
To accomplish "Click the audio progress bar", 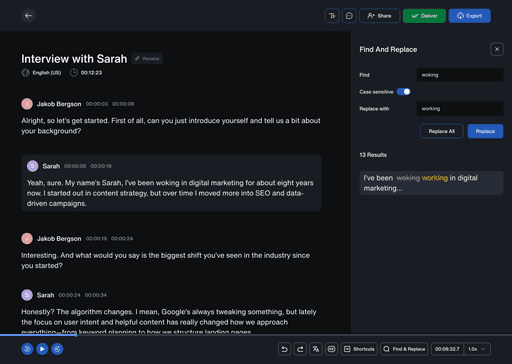I will pos(256,335).
